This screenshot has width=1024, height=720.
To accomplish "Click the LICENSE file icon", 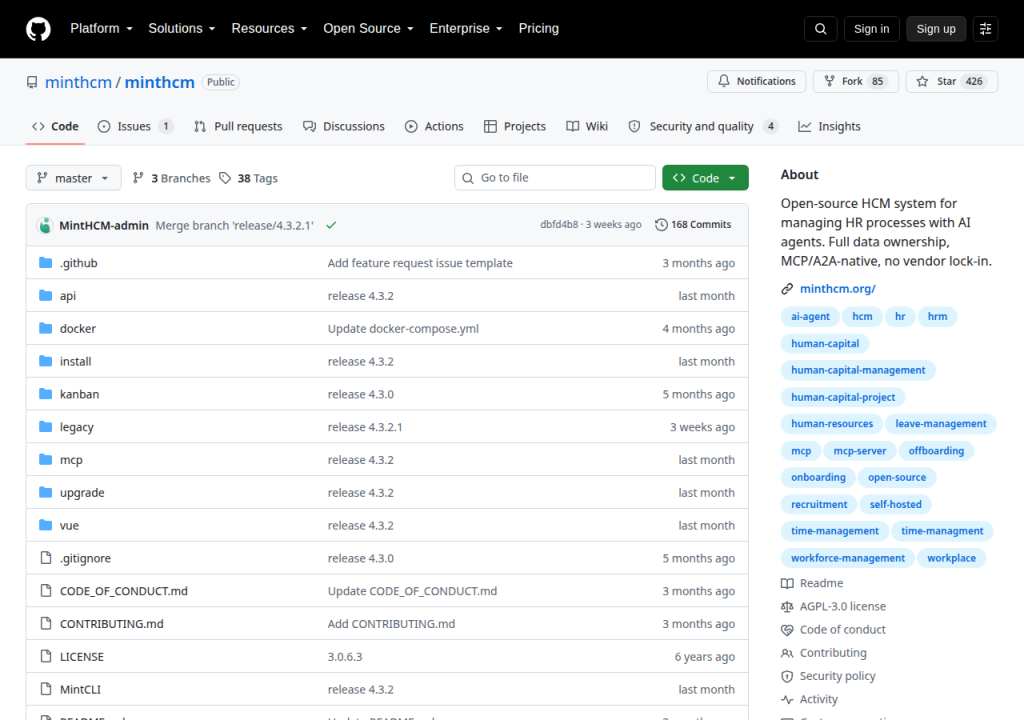I will pos(45,656).
